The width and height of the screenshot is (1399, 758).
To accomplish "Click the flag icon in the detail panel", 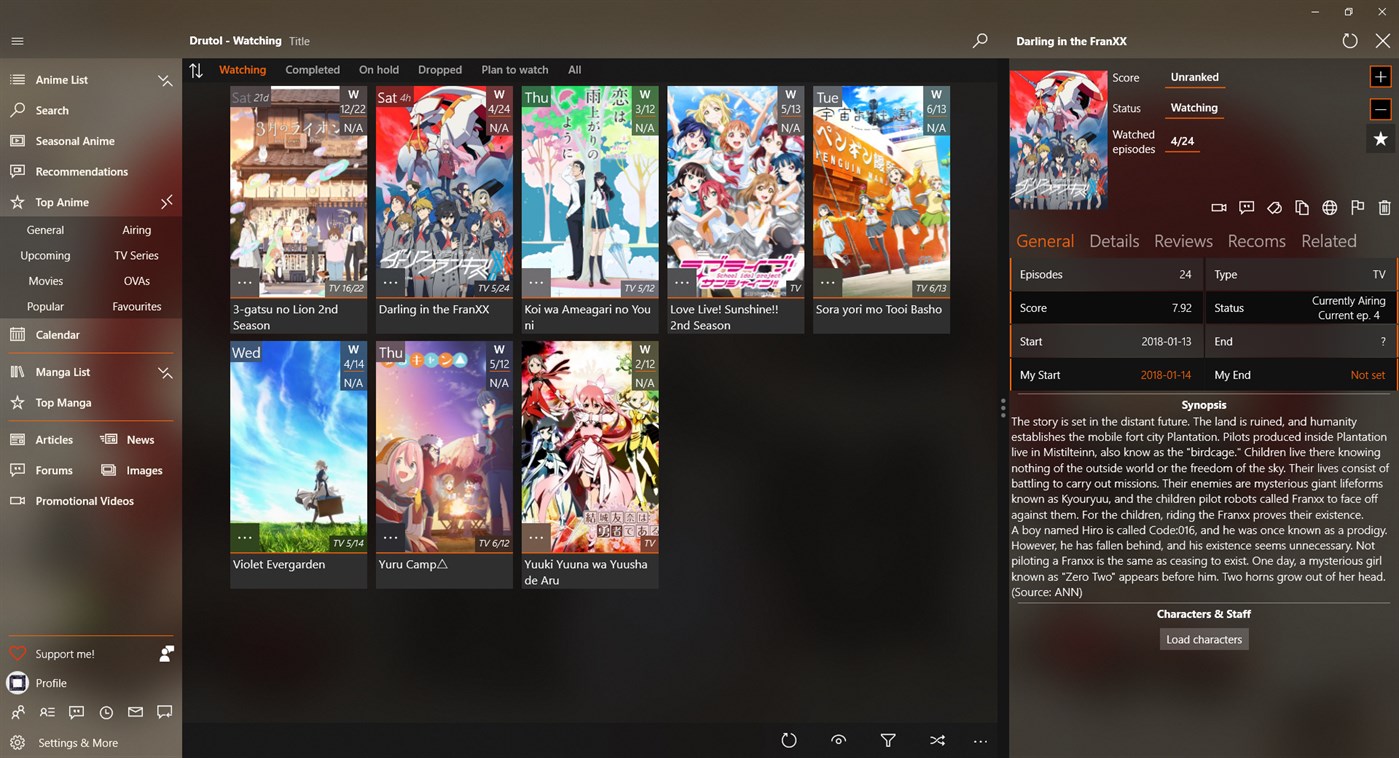I will coord(1358,208).
